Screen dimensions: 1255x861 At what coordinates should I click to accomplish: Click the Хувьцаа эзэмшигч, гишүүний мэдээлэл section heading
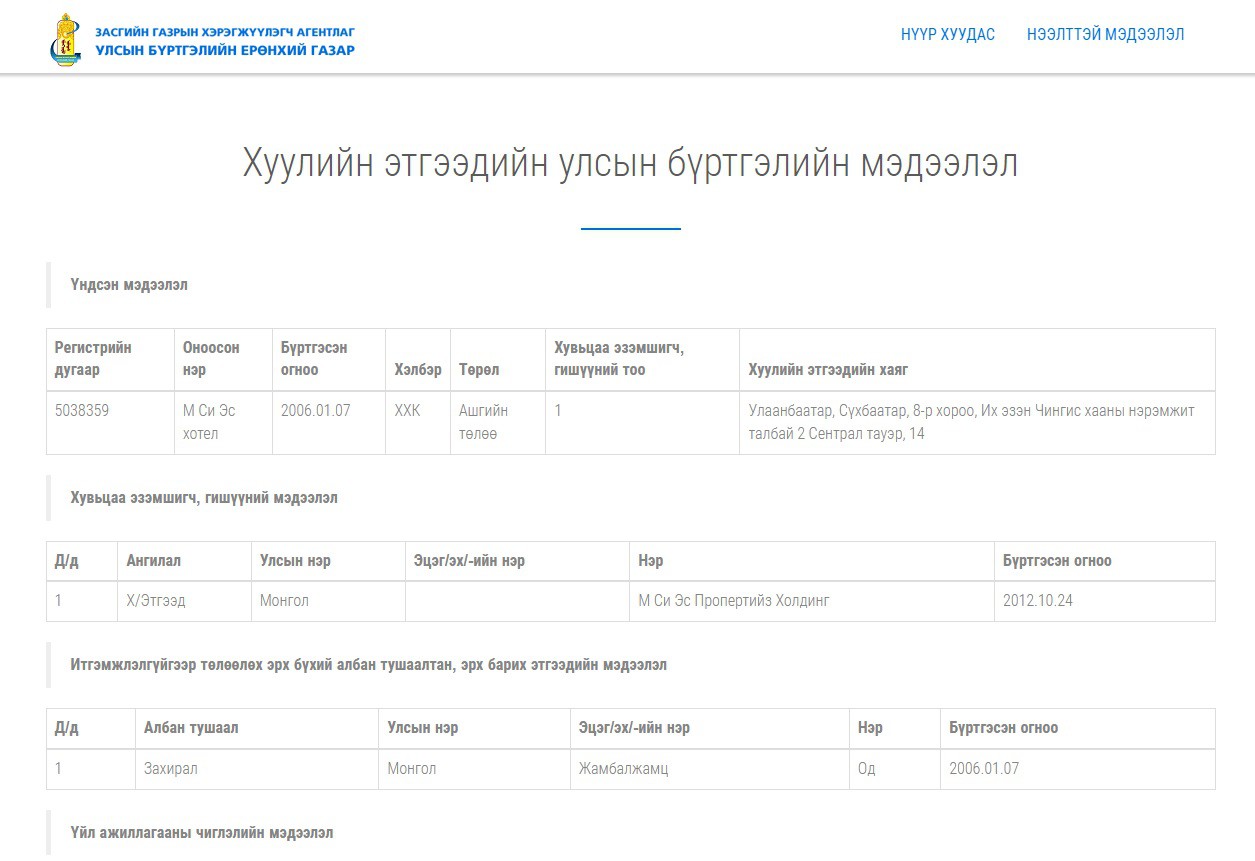point(204,498)
